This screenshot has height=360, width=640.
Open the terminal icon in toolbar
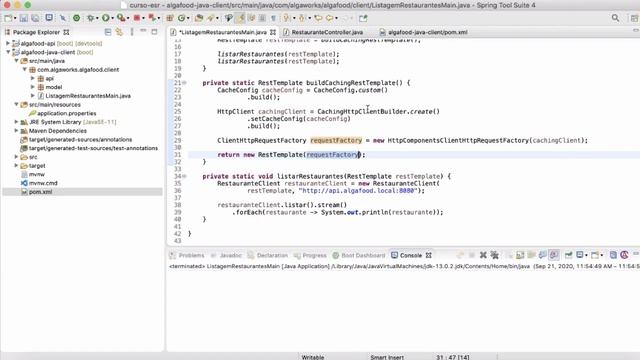[49, 18]
